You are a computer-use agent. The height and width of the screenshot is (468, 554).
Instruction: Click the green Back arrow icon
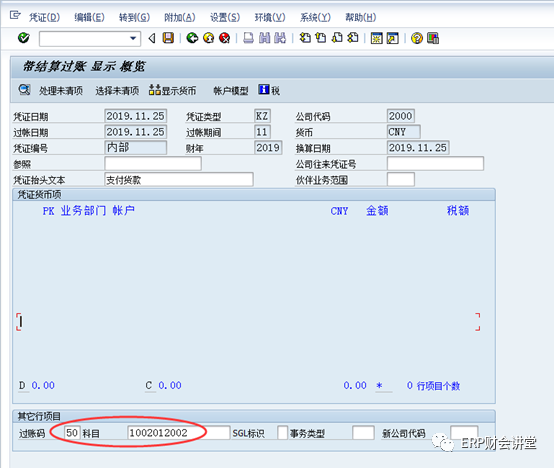point(192,38)
